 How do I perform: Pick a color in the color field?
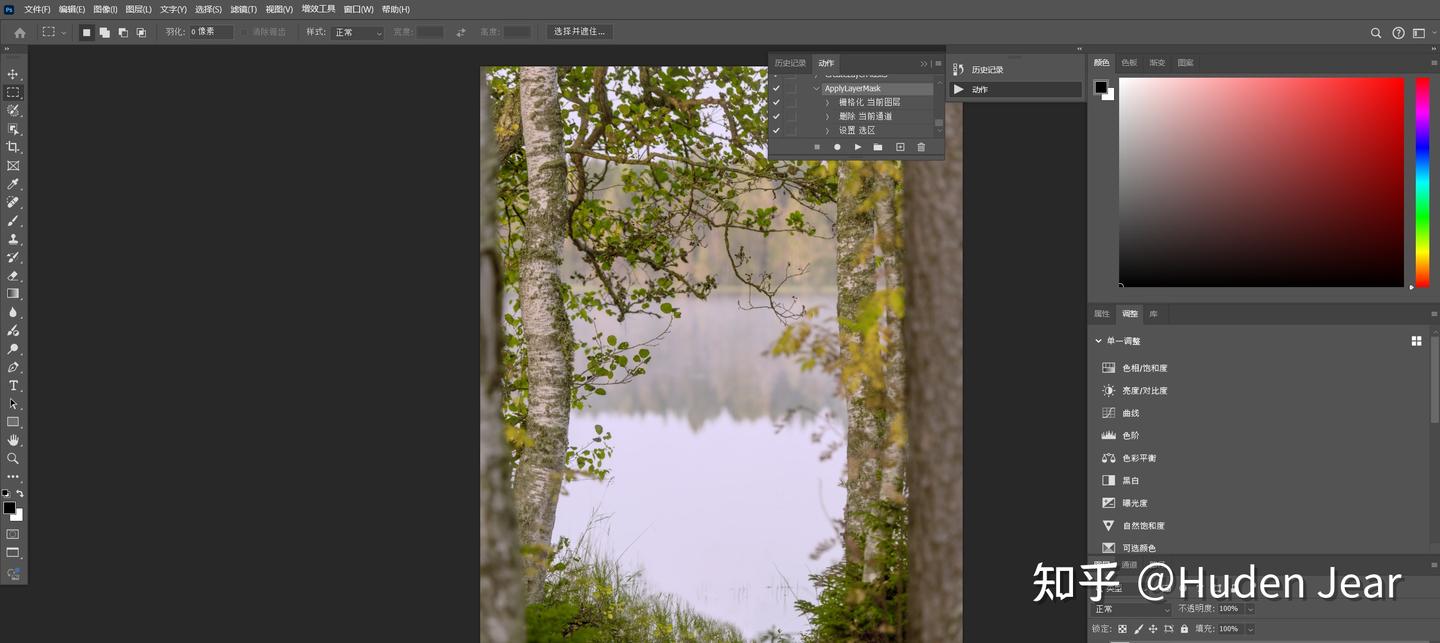(1261, 182)
